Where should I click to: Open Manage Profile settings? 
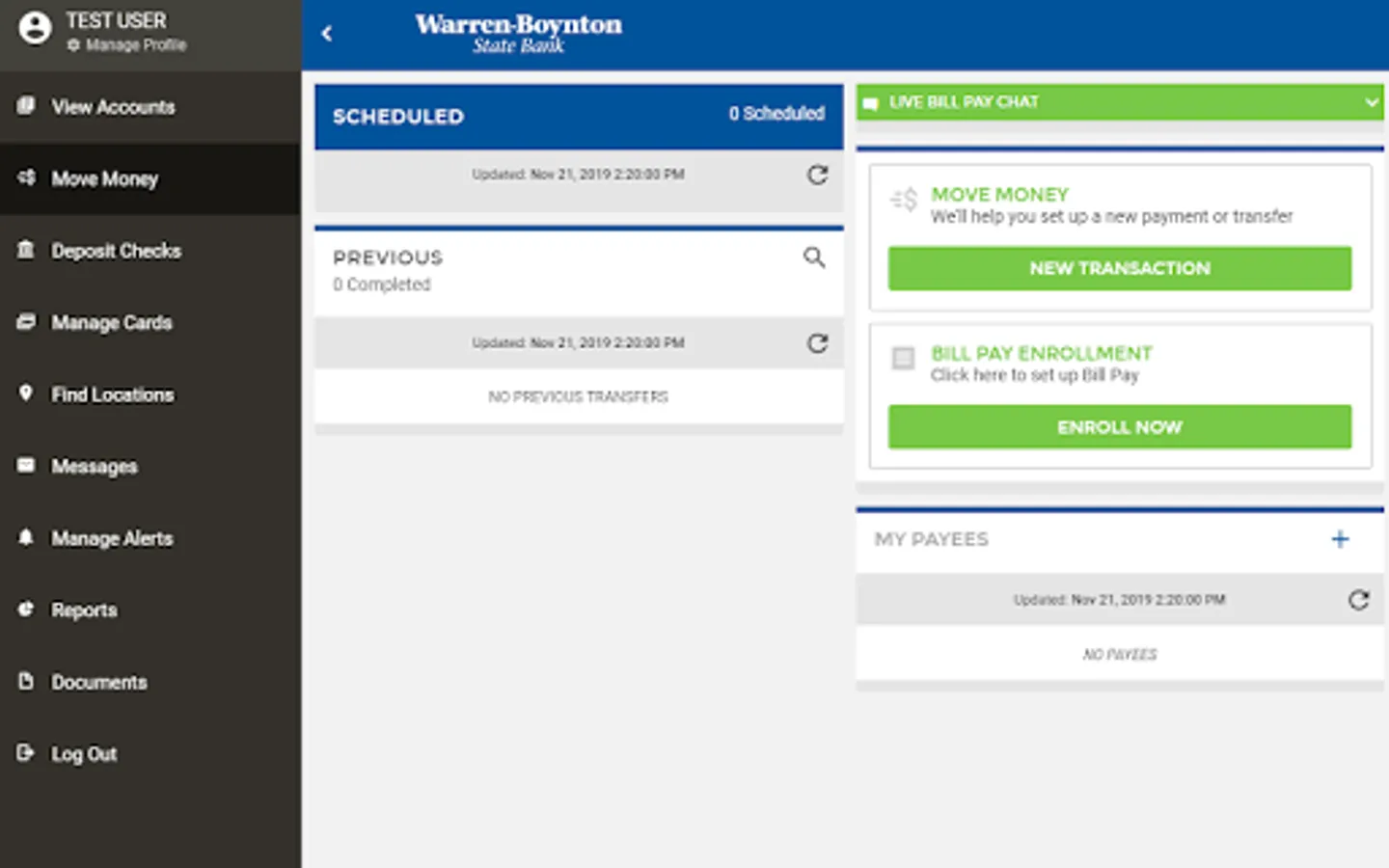(126, 45)
